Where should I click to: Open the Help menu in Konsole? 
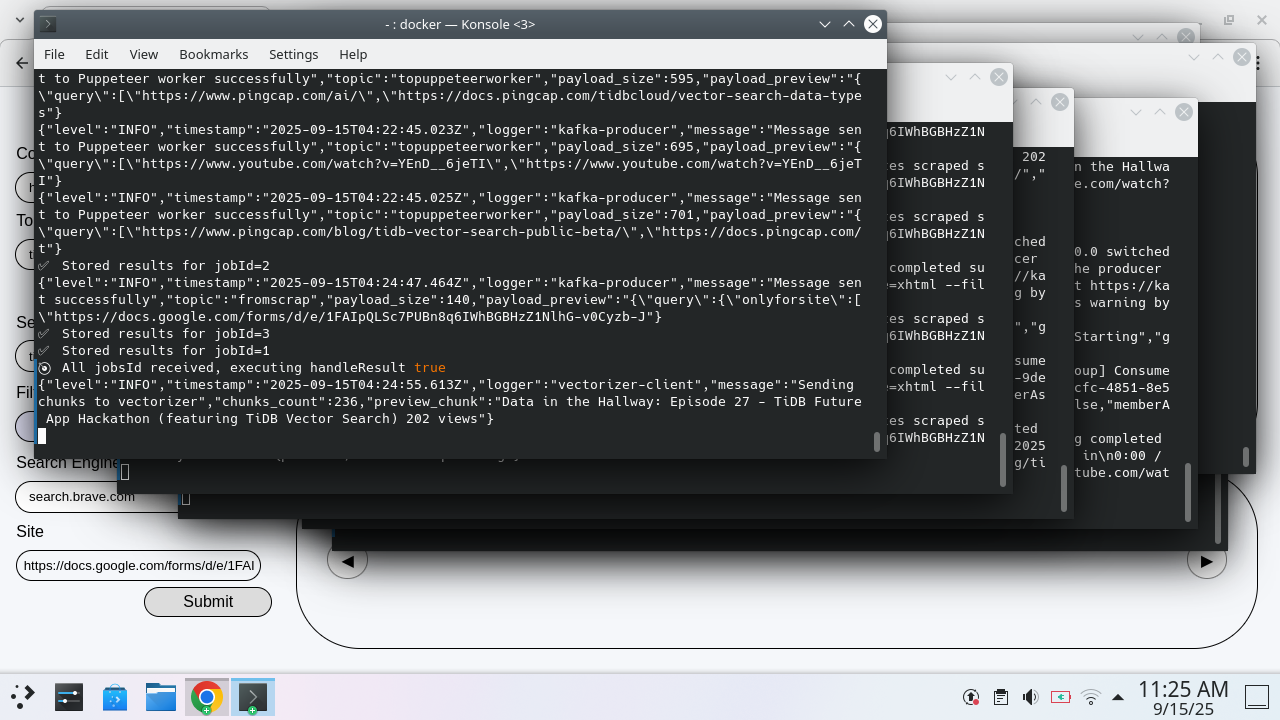pos(353,54)
